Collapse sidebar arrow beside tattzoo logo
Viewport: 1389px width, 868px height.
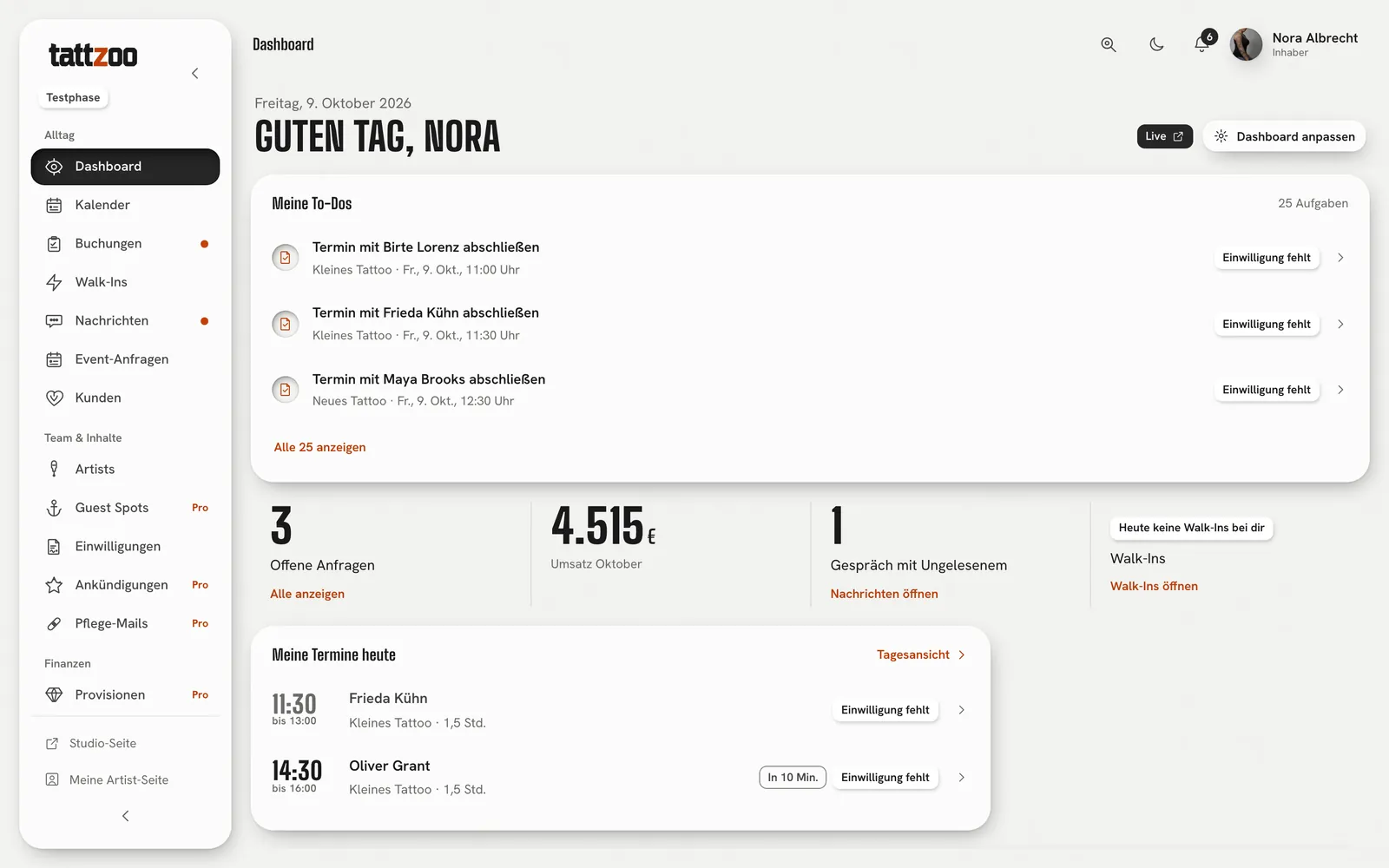195,74
